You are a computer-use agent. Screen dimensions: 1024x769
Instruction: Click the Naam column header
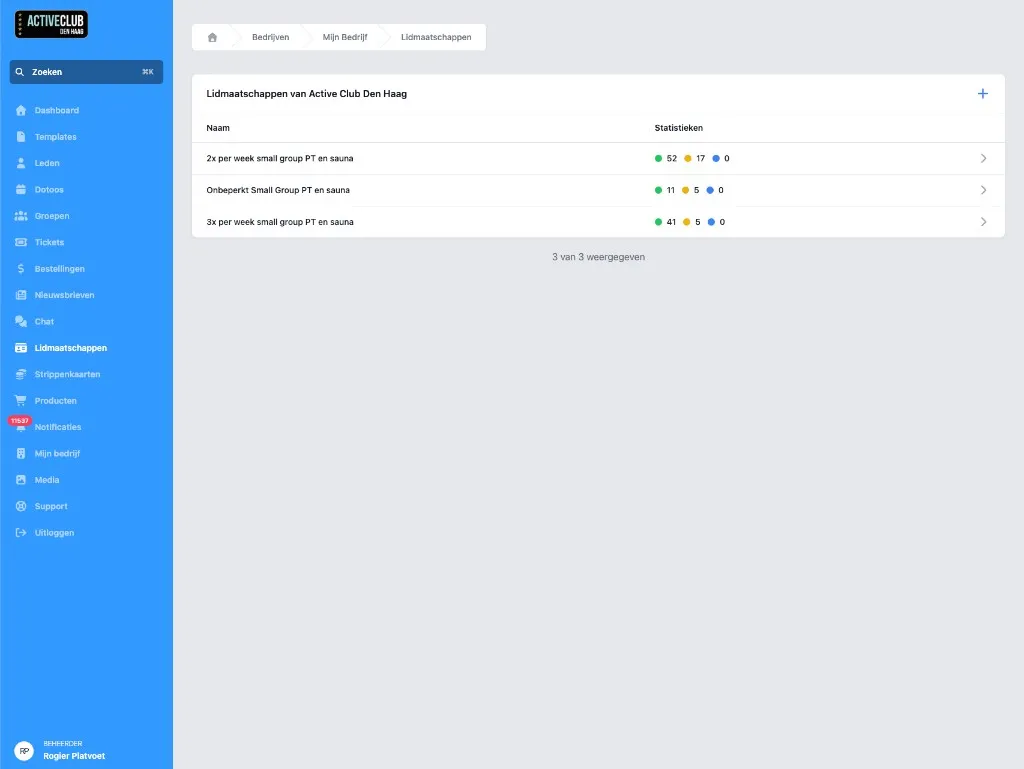coord(218,128)
